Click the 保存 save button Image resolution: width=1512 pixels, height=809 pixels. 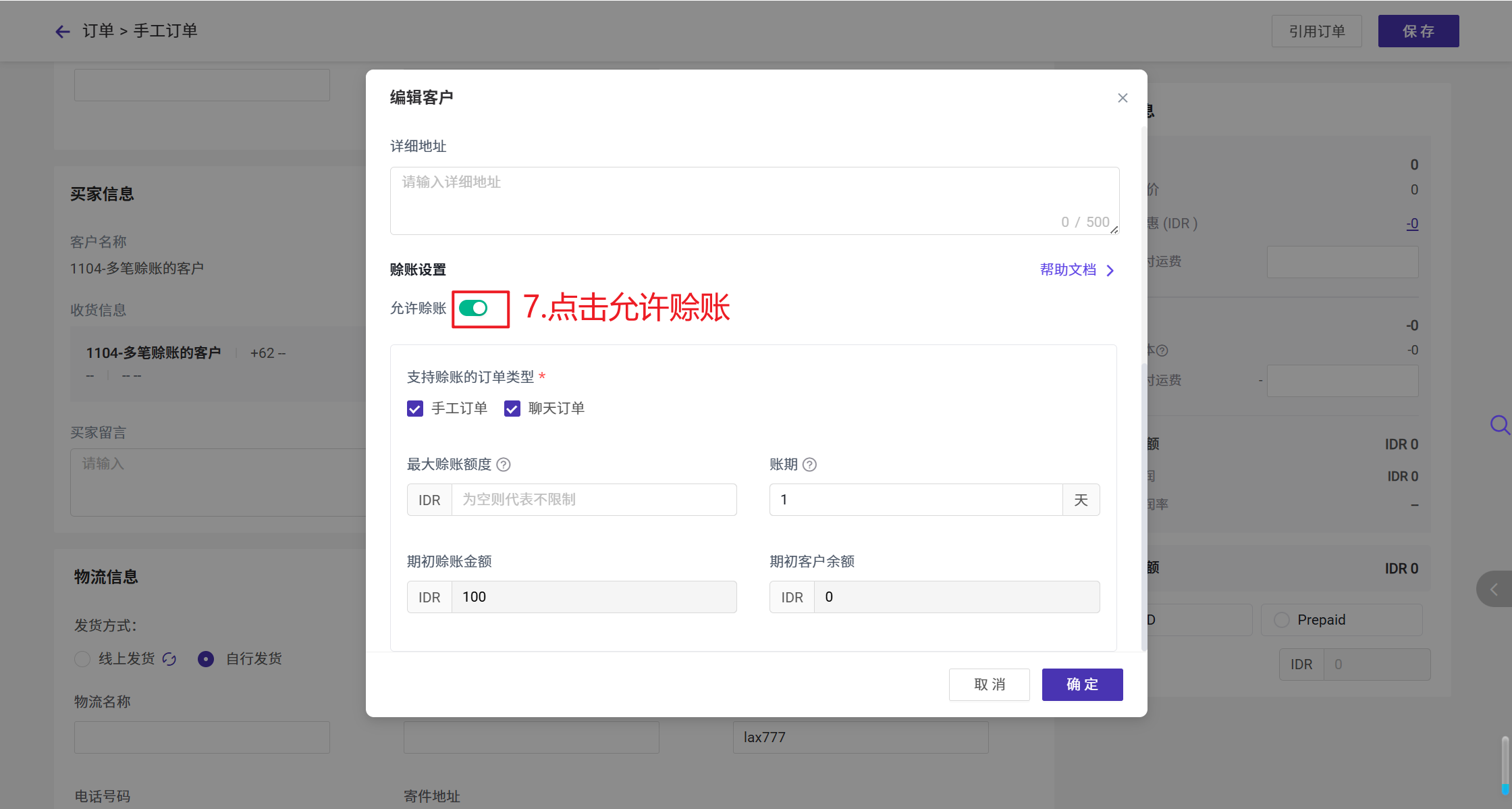[1418, 31]
